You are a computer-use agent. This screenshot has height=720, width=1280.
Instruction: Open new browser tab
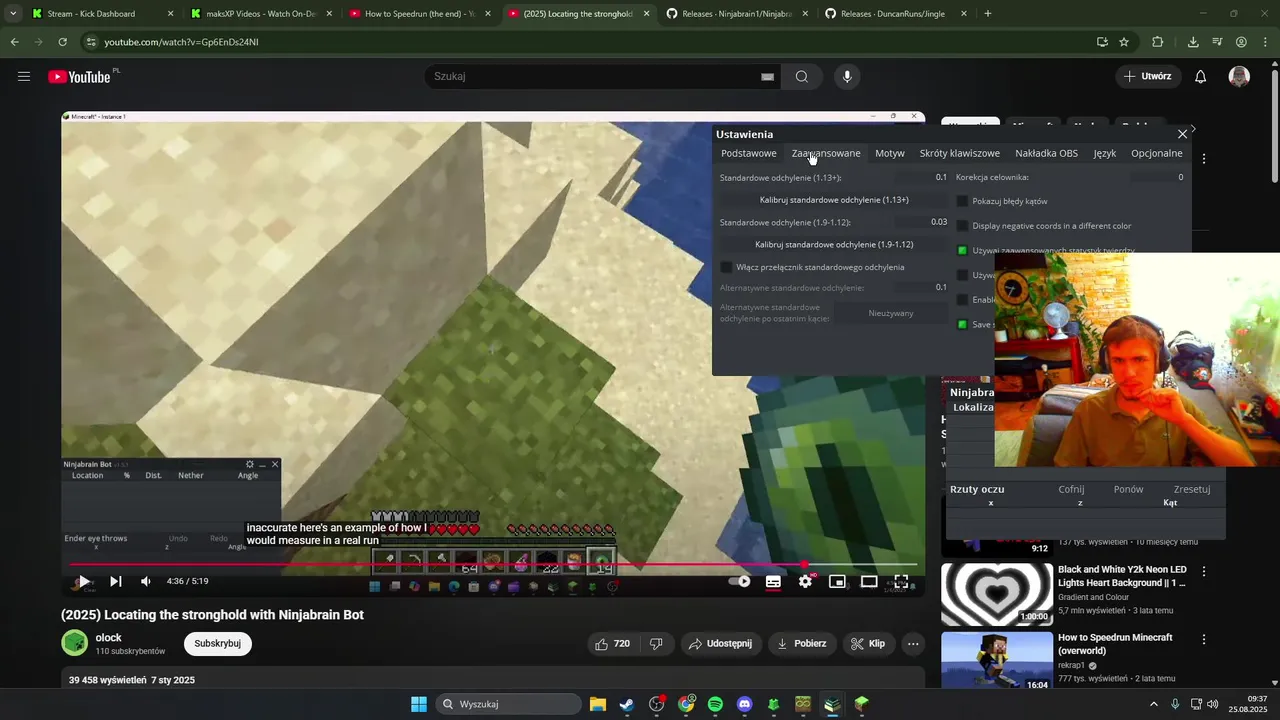pos(988,14)
